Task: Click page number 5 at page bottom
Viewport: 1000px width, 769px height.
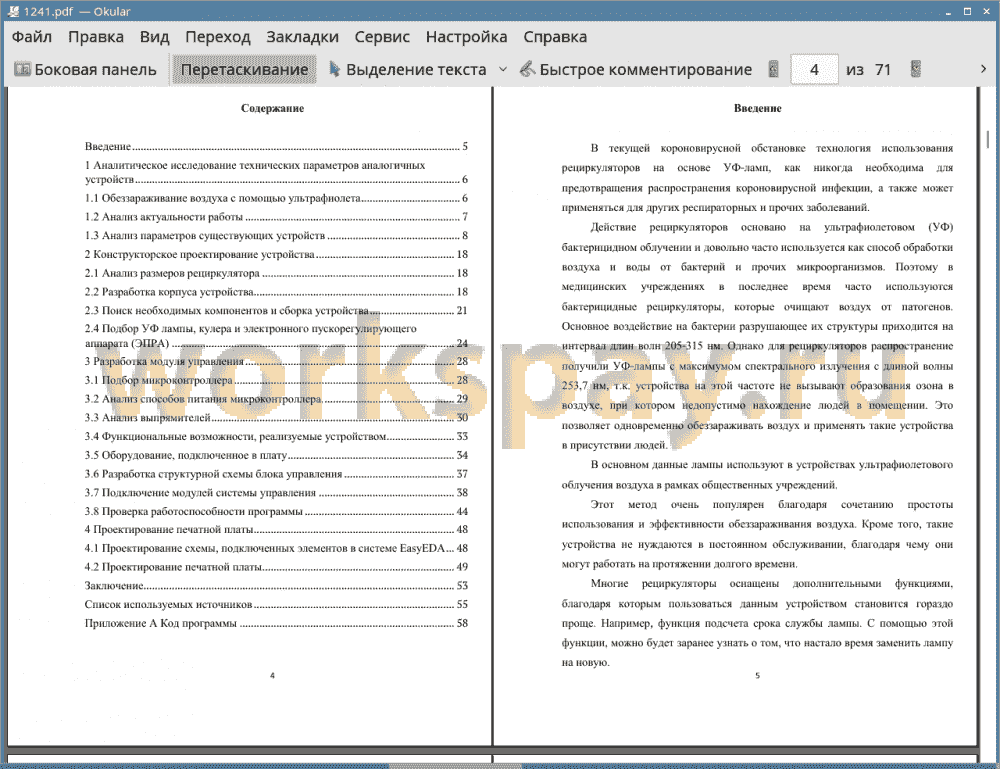Action: (x=758, y=675)
